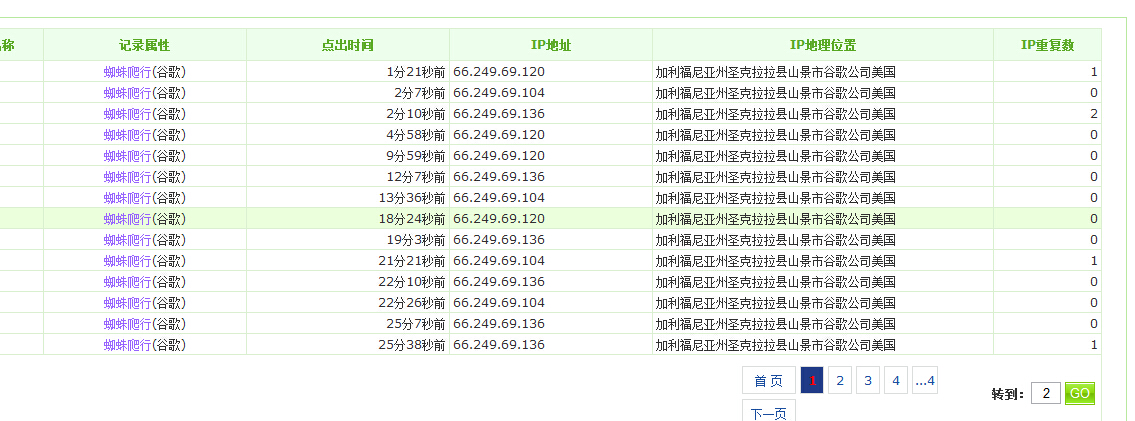Click IP 66.249.69.104 in 21分21秒前 row

499,260
